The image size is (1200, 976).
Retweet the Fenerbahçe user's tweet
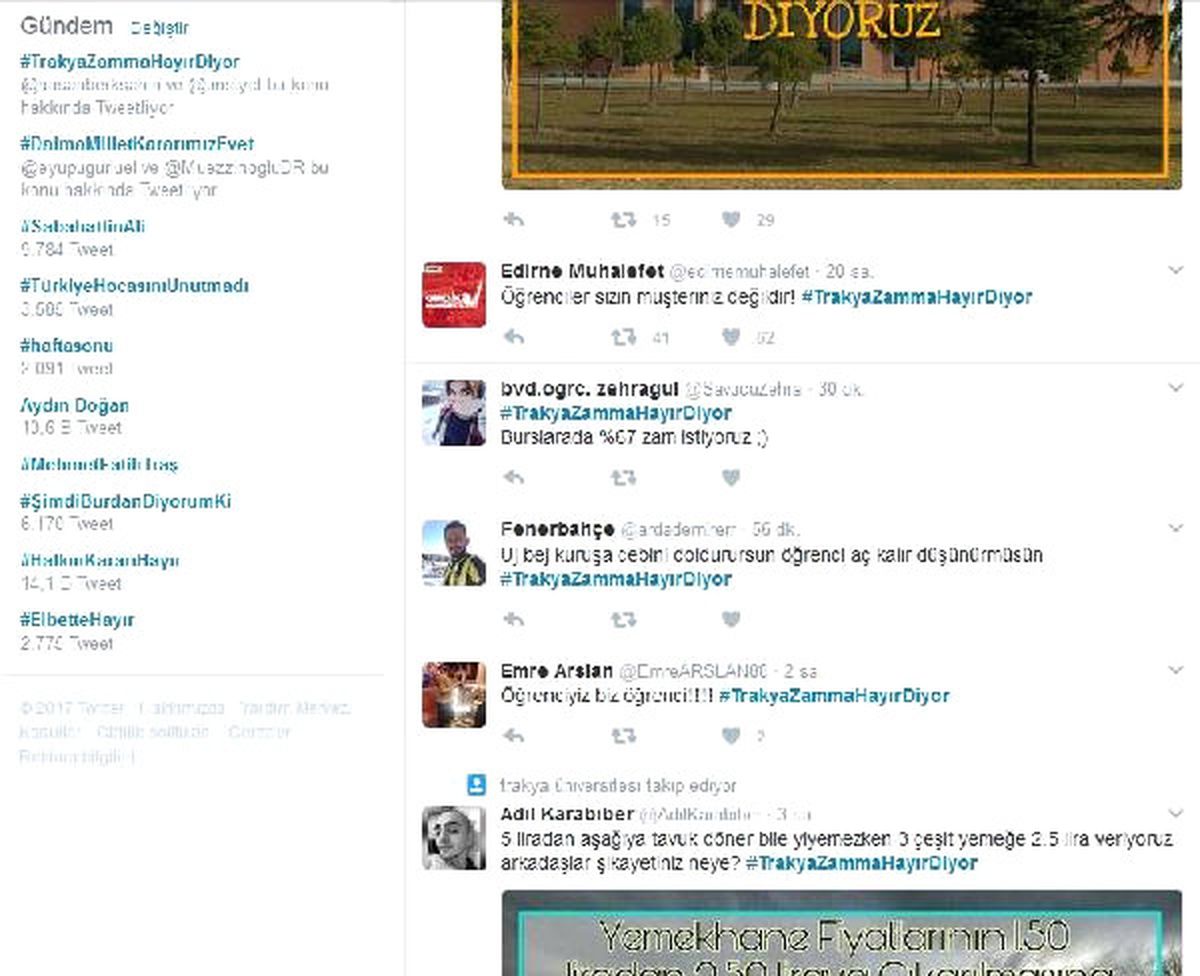click(x=623, y=620)
